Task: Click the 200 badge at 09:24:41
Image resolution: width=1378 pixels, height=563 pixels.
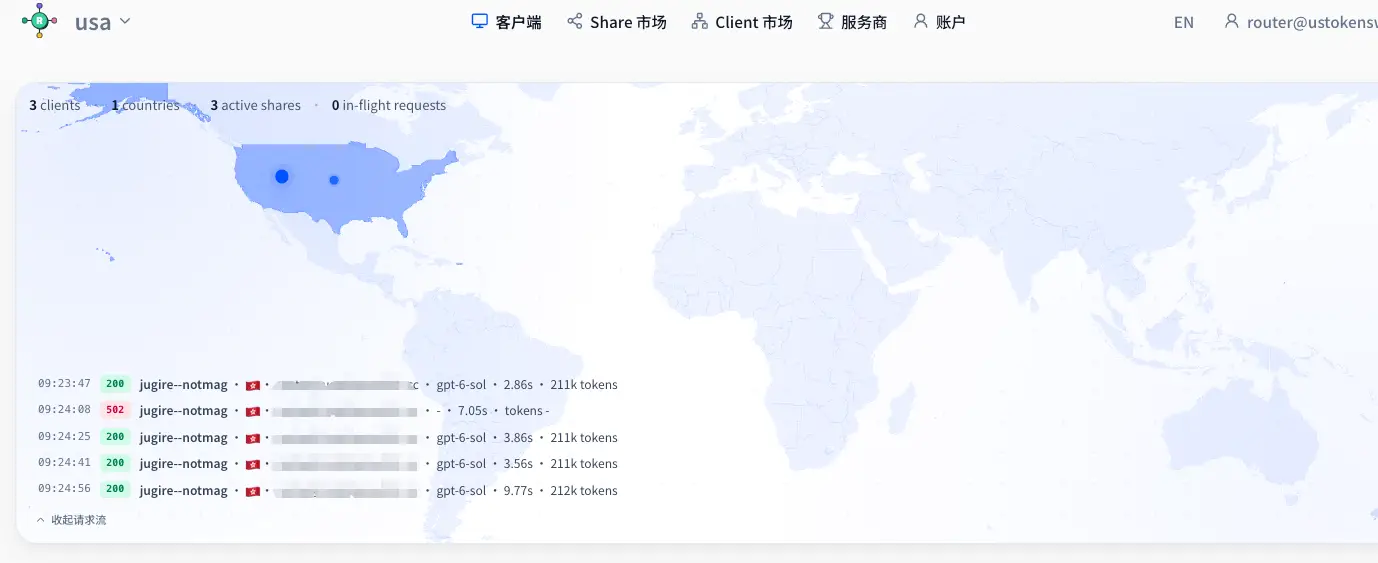Action: click(115, 463)
